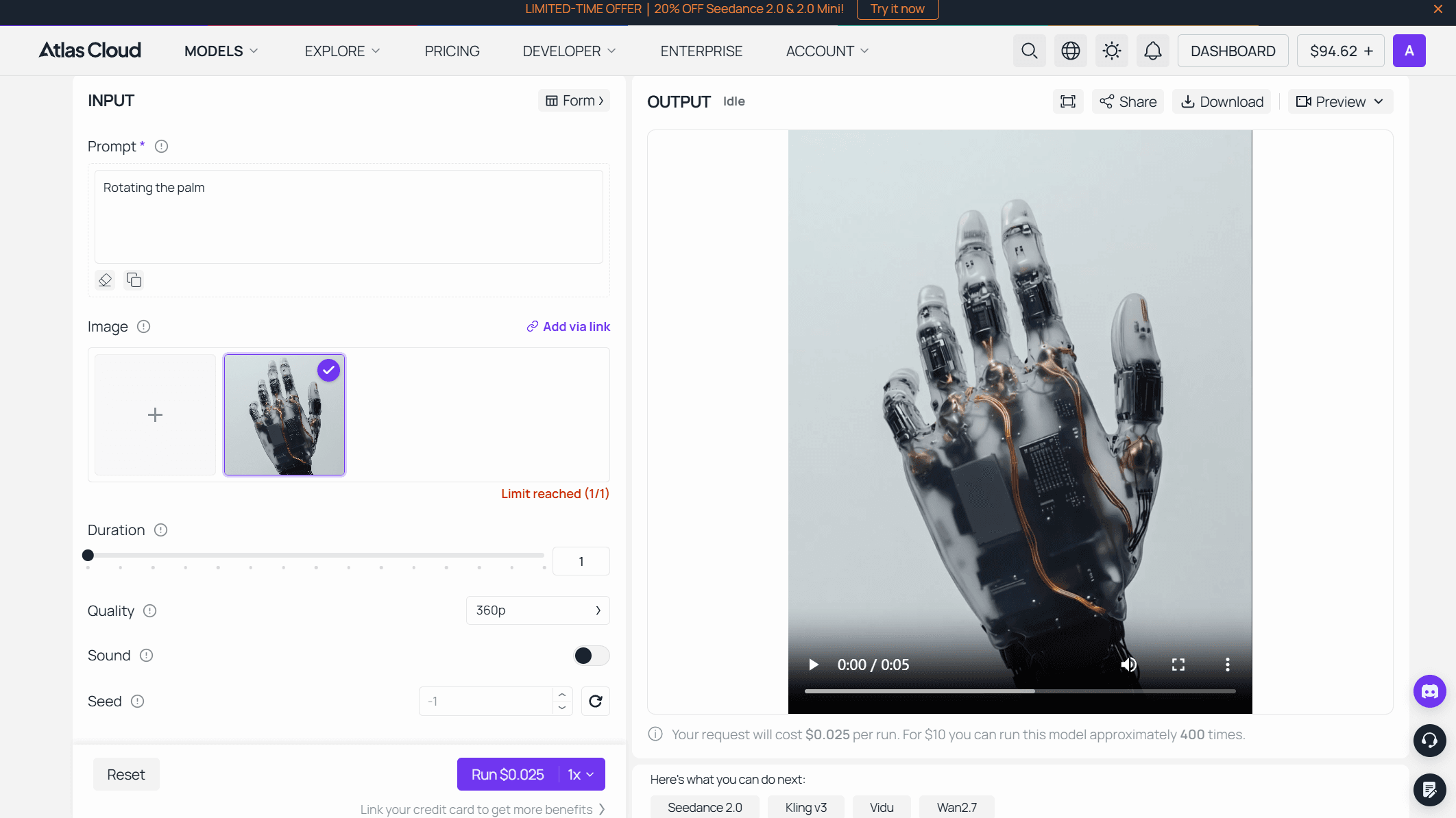
Task: Mute the video volume icon
Action: point(1128,665)
